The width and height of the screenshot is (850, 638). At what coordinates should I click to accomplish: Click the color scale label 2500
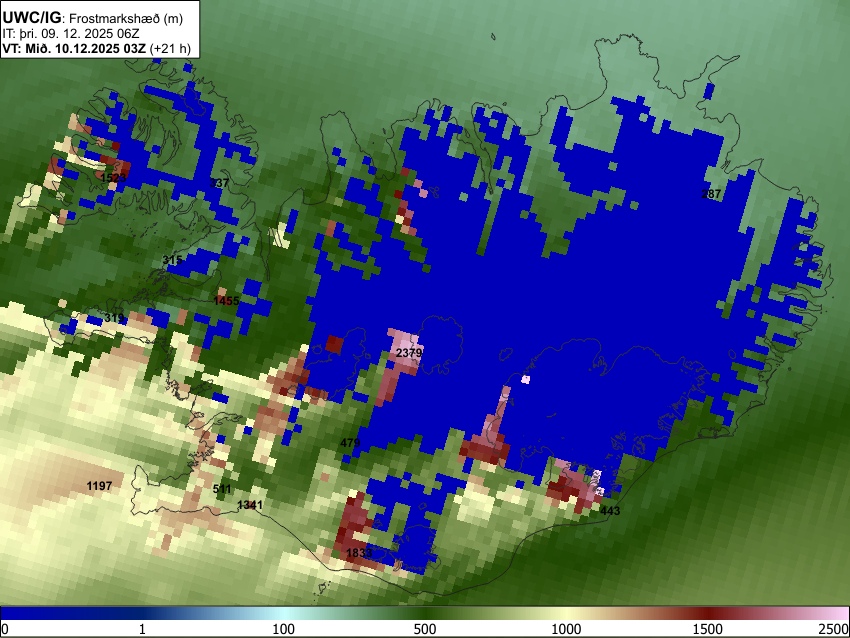834,629
